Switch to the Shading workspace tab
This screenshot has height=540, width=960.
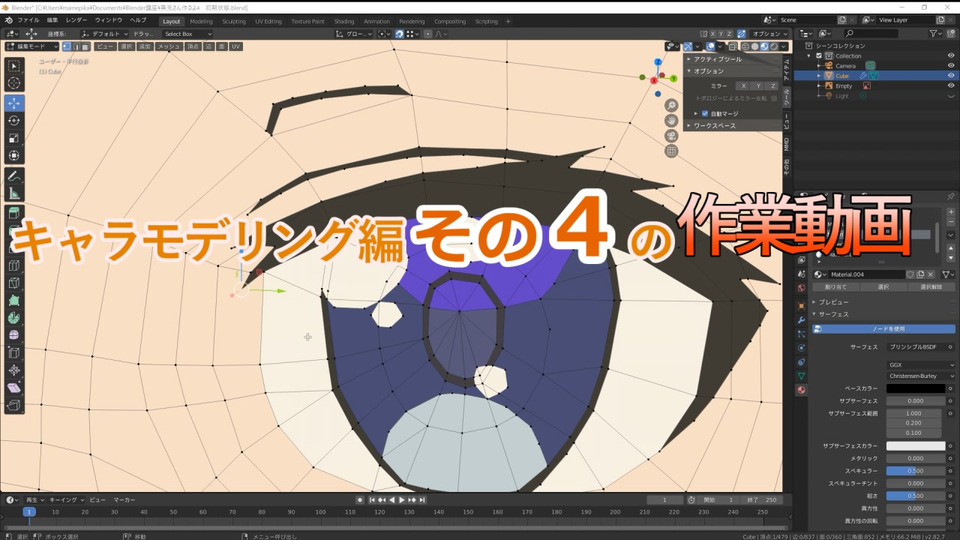click(344, 21)
